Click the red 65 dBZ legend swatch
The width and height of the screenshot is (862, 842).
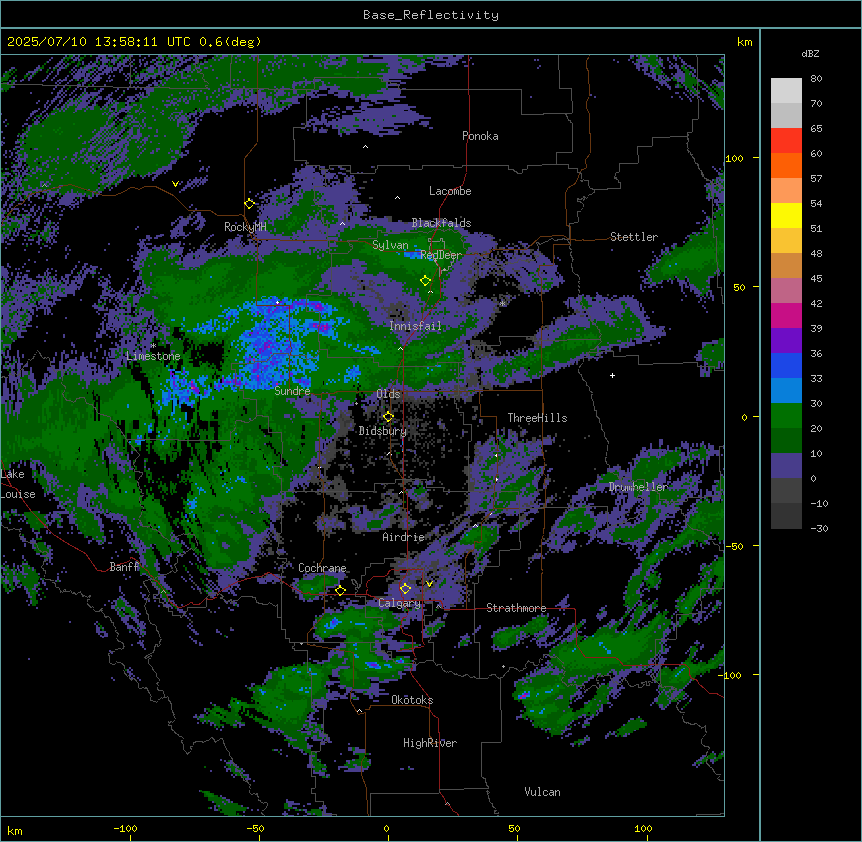click(x=786, y=140)
